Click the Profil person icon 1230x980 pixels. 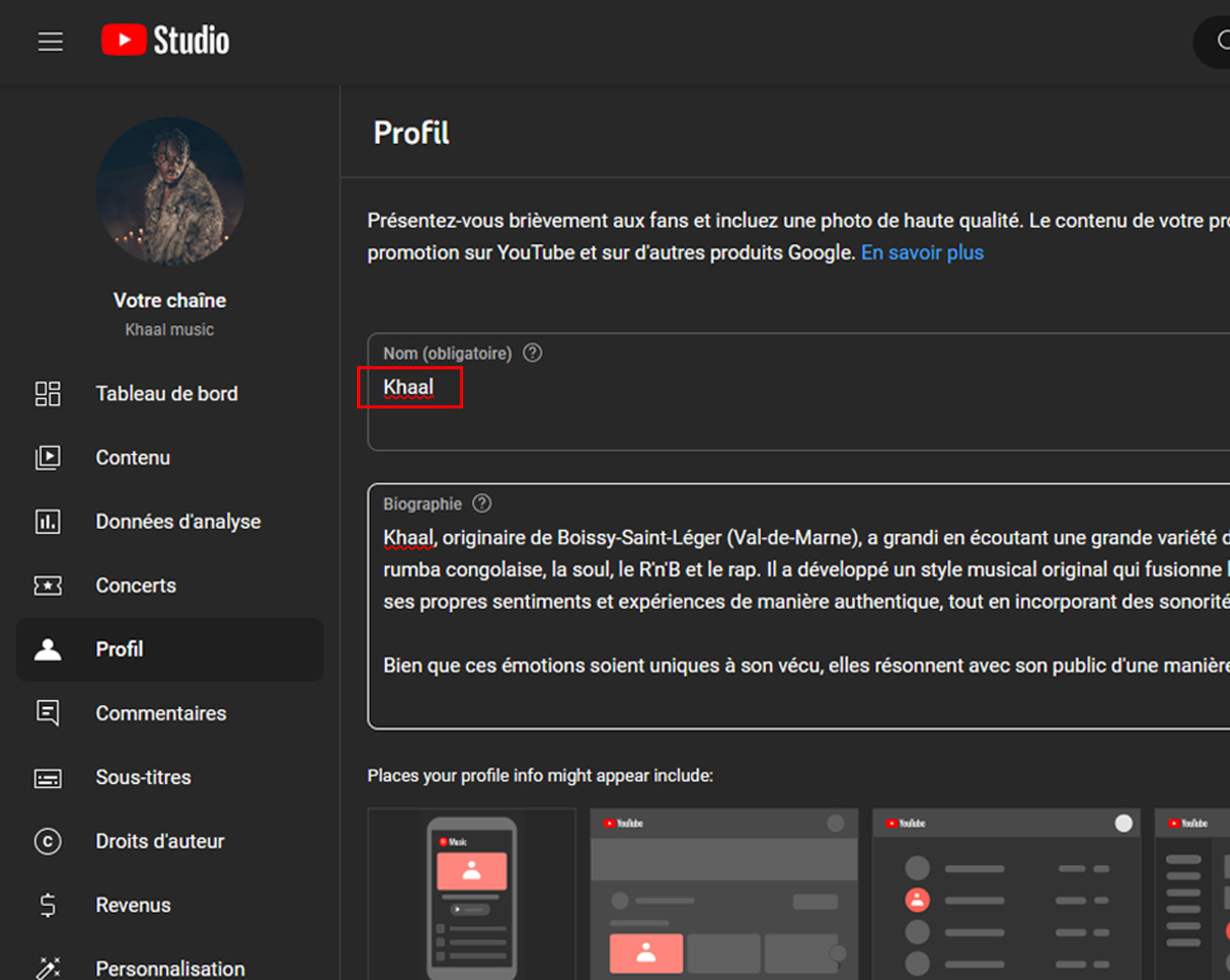click(48, 650)
